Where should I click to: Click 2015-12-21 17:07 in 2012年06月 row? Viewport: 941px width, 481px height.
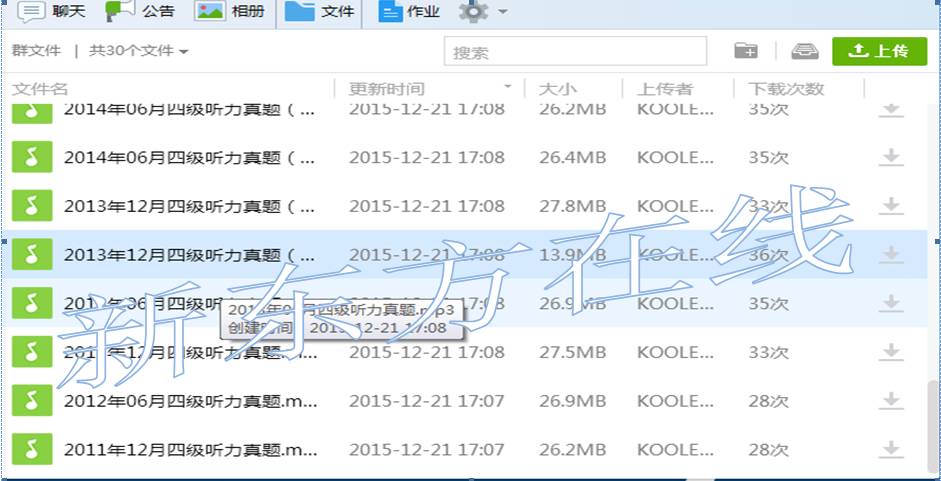(427, 401)
